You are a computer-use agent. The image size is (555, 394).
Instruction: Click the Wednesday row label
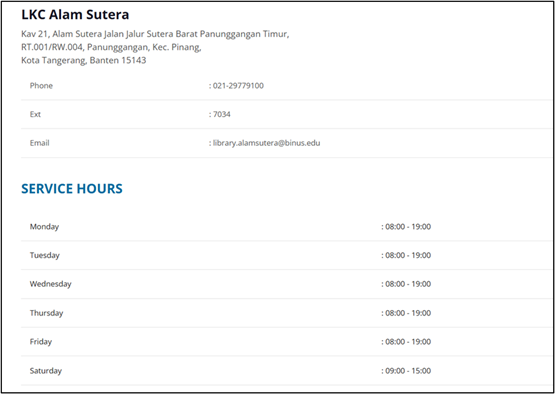pyautogui.click(x=51, y=284)
